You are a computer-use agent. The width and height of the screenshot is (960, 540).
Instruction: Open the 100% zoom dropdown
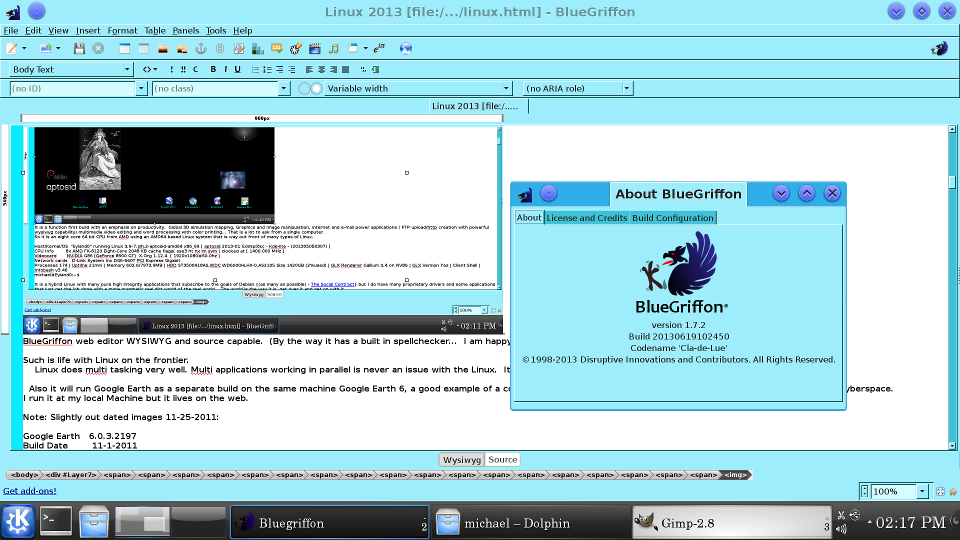click(x=921, y=492)
